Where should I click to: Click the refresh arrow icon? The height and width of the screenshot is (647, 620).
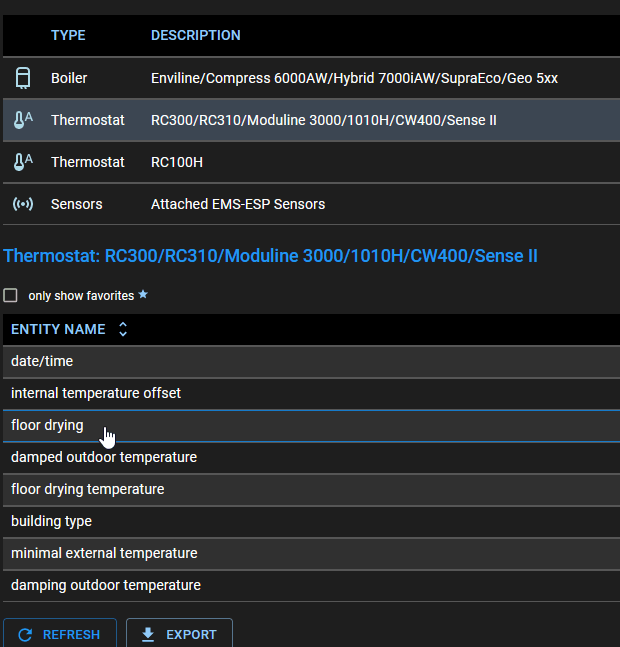click(x=26, y=635)
